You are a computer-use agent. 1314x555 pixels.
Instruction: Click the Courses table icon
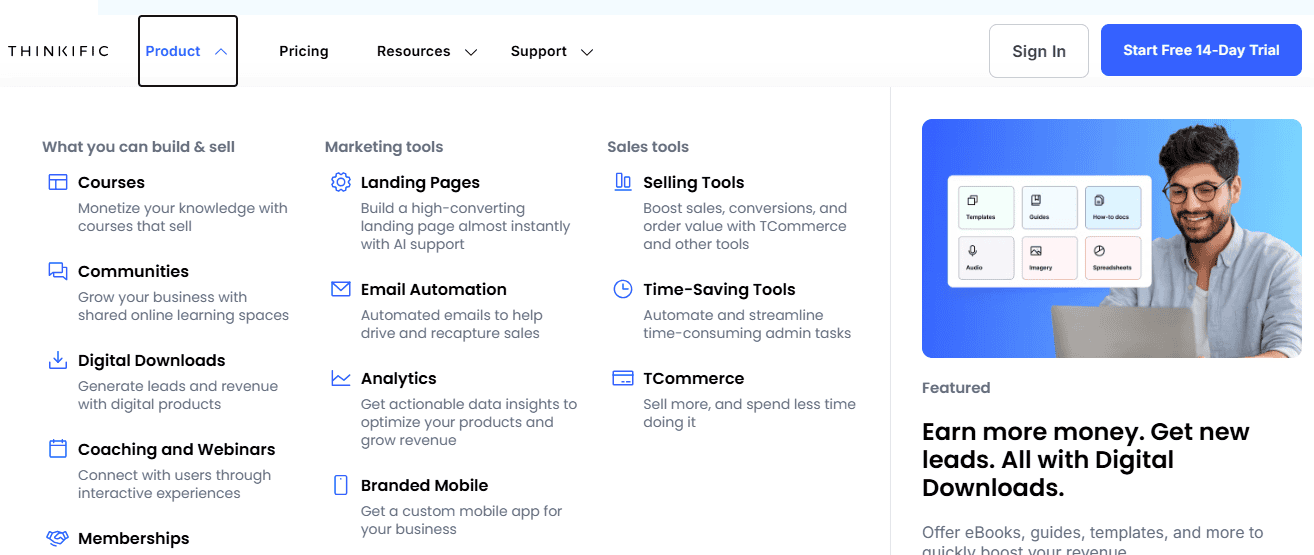[58, 182]
